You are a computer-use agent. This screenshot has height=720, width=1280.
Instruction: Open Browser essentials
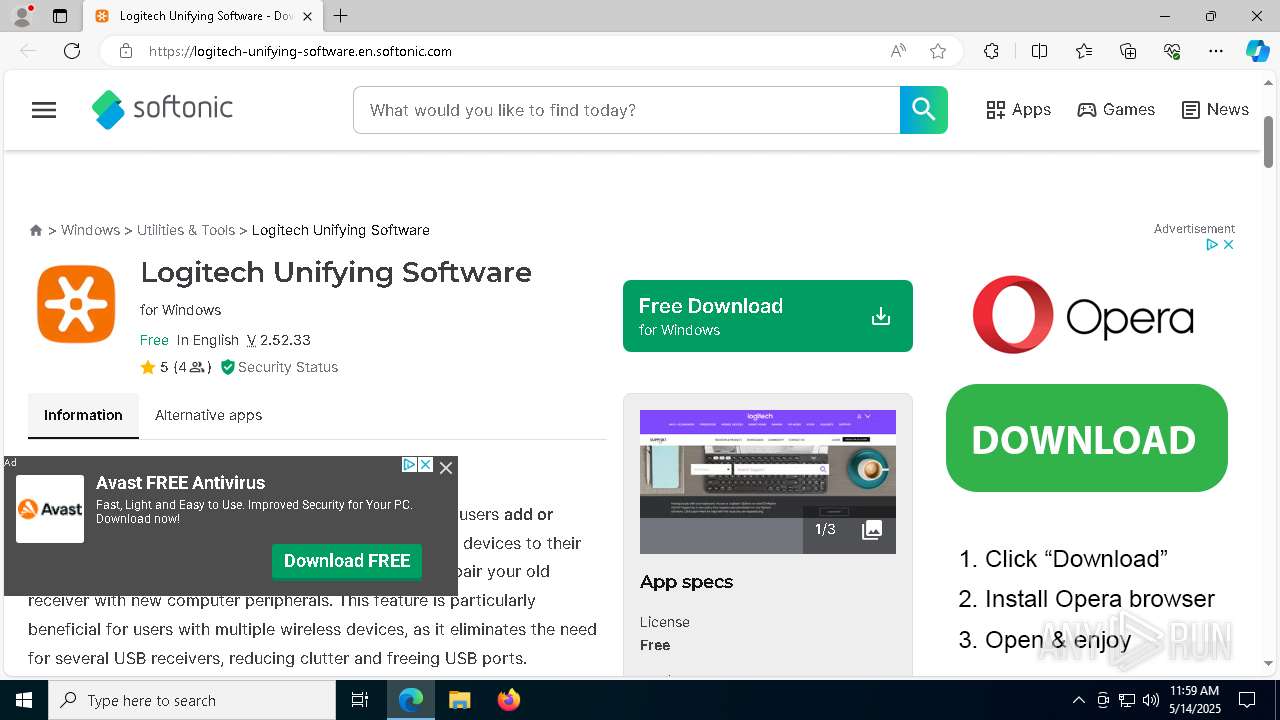pyautogui.click(x=1172, y=51)
